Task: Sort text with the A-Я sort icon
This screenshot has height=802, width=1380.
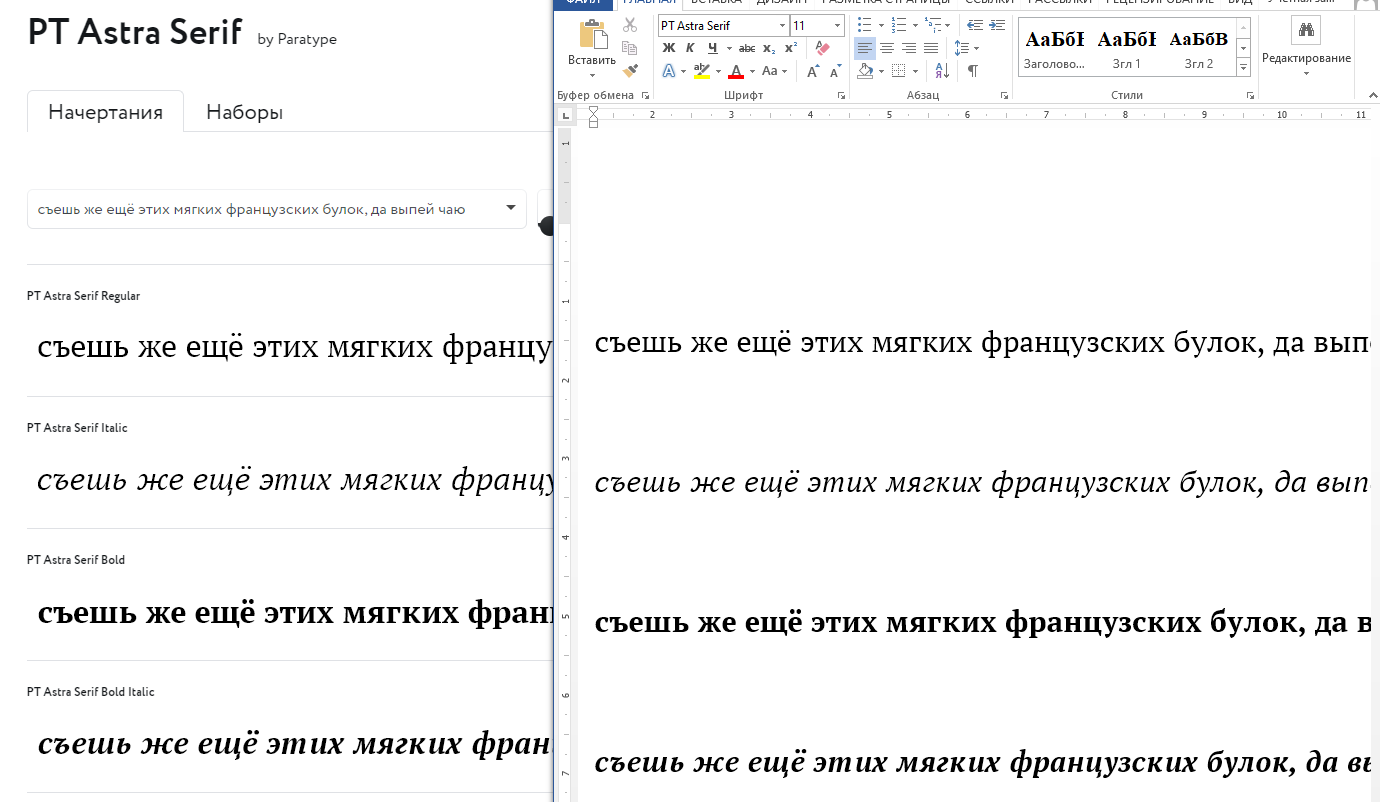Action: coord(942,71)
